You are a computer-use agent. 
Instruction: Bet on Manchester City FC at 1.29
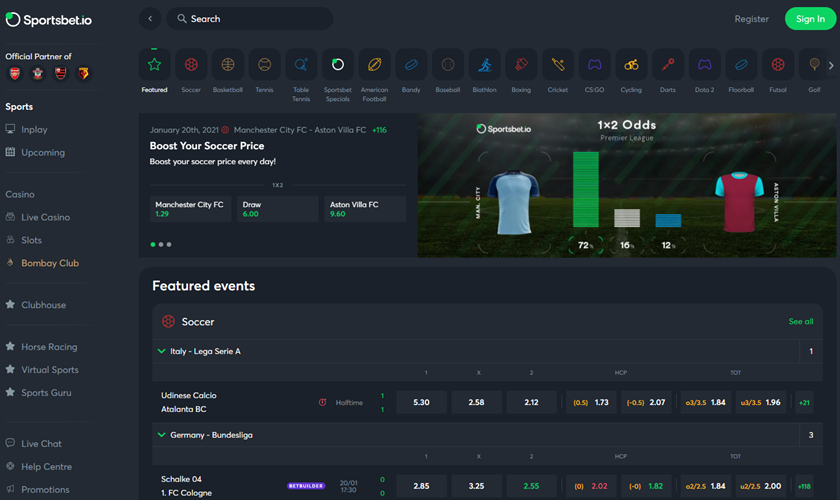click(x=190, y=209)
